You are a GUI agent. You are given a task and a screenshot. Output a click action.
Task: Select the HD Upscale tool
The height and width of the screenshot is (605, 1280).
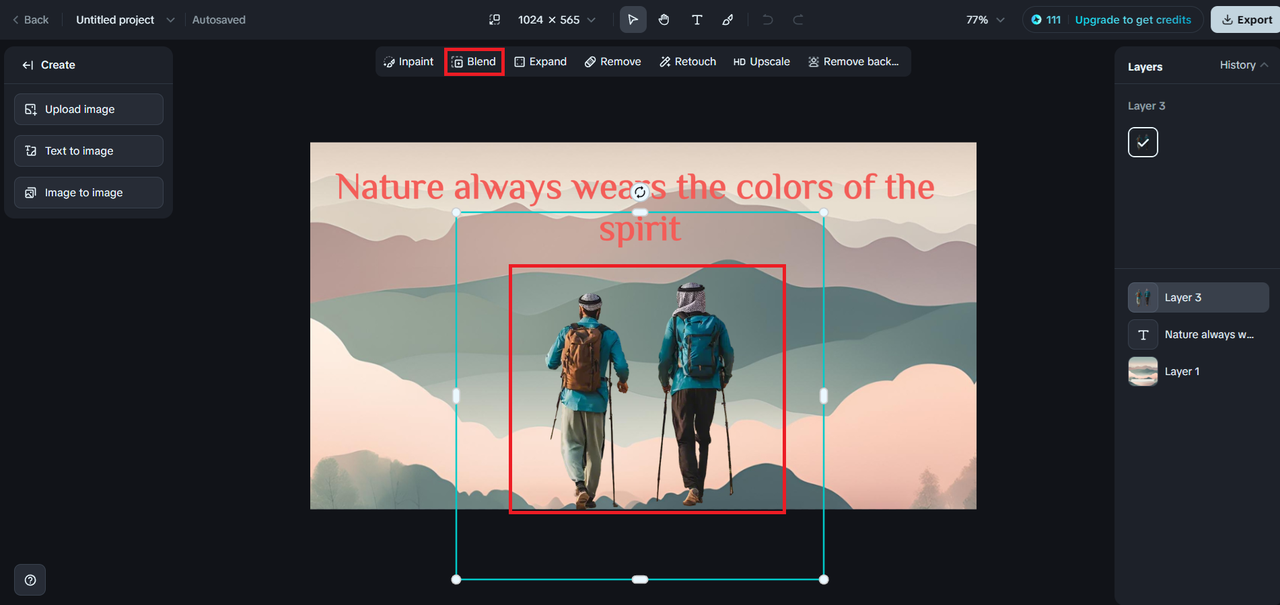click(x=762, y=62)
